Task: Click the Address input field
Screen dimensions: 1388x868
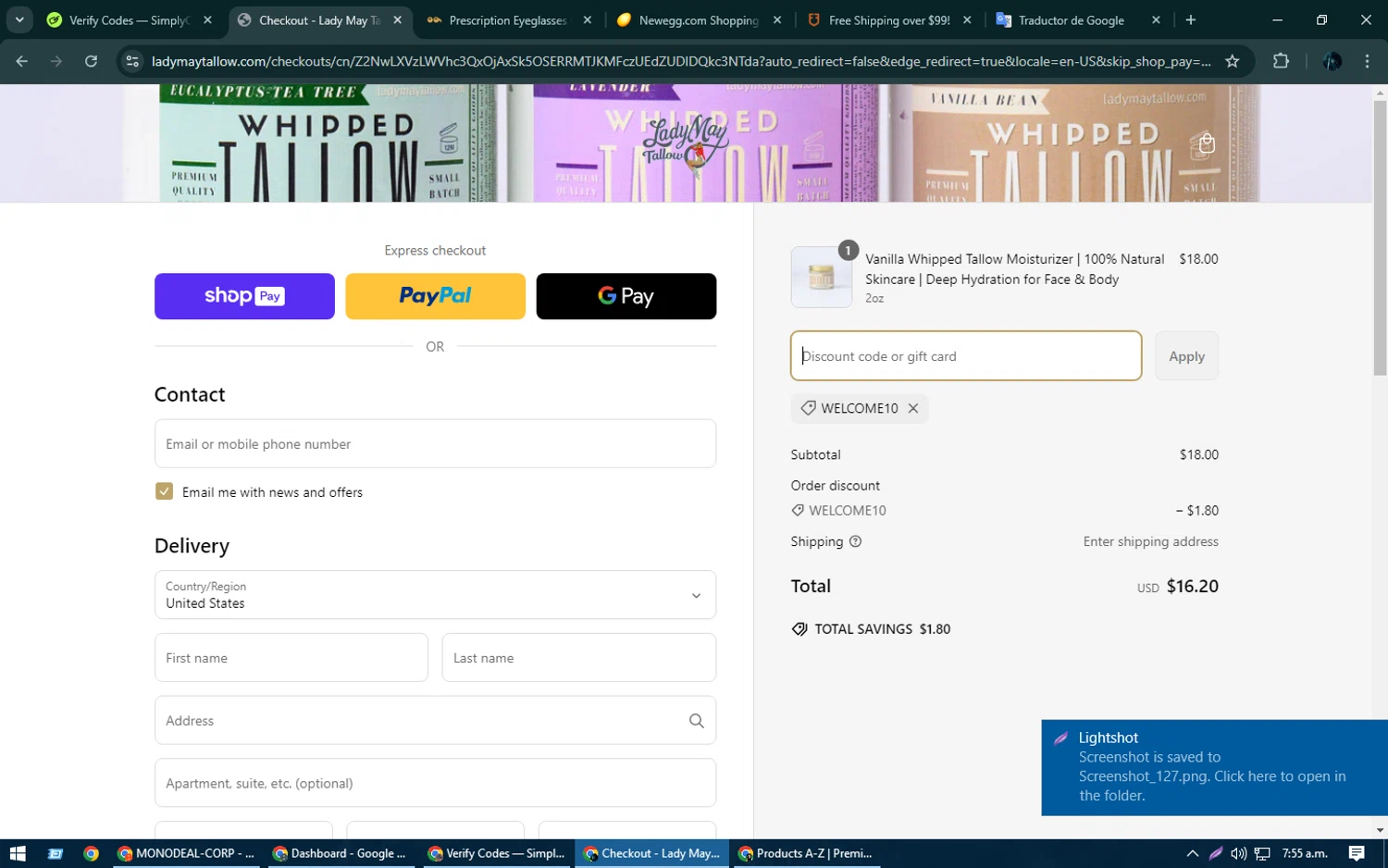Action: click(435, 720)
